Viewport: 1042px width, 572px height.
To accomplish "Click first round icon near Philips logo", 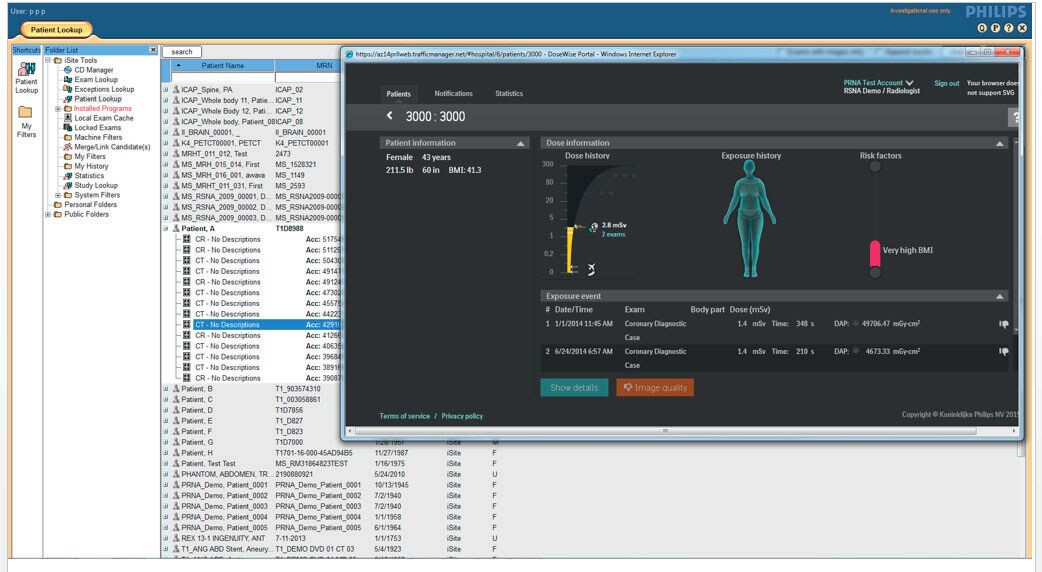I will tap(982, 28).
